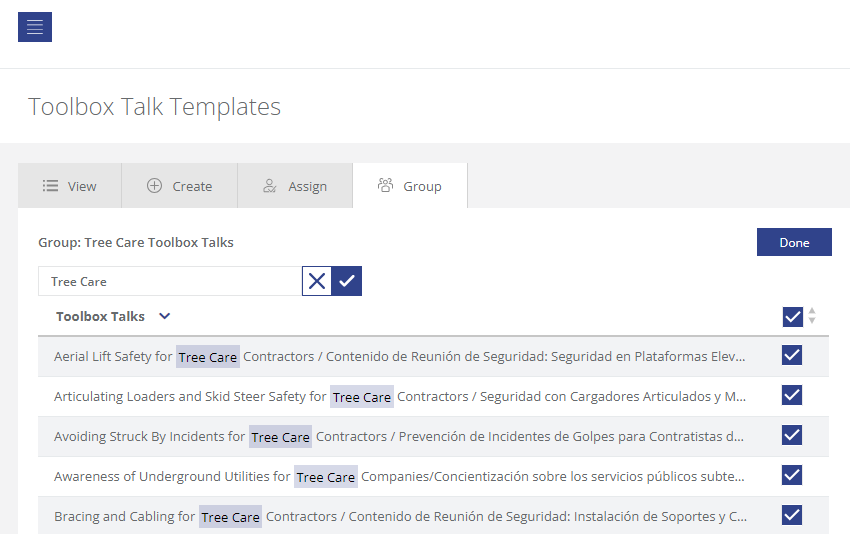Screen dimensions: 850x534
Task: Select the Aerial Lift Safety talk row
Action: 433,357
